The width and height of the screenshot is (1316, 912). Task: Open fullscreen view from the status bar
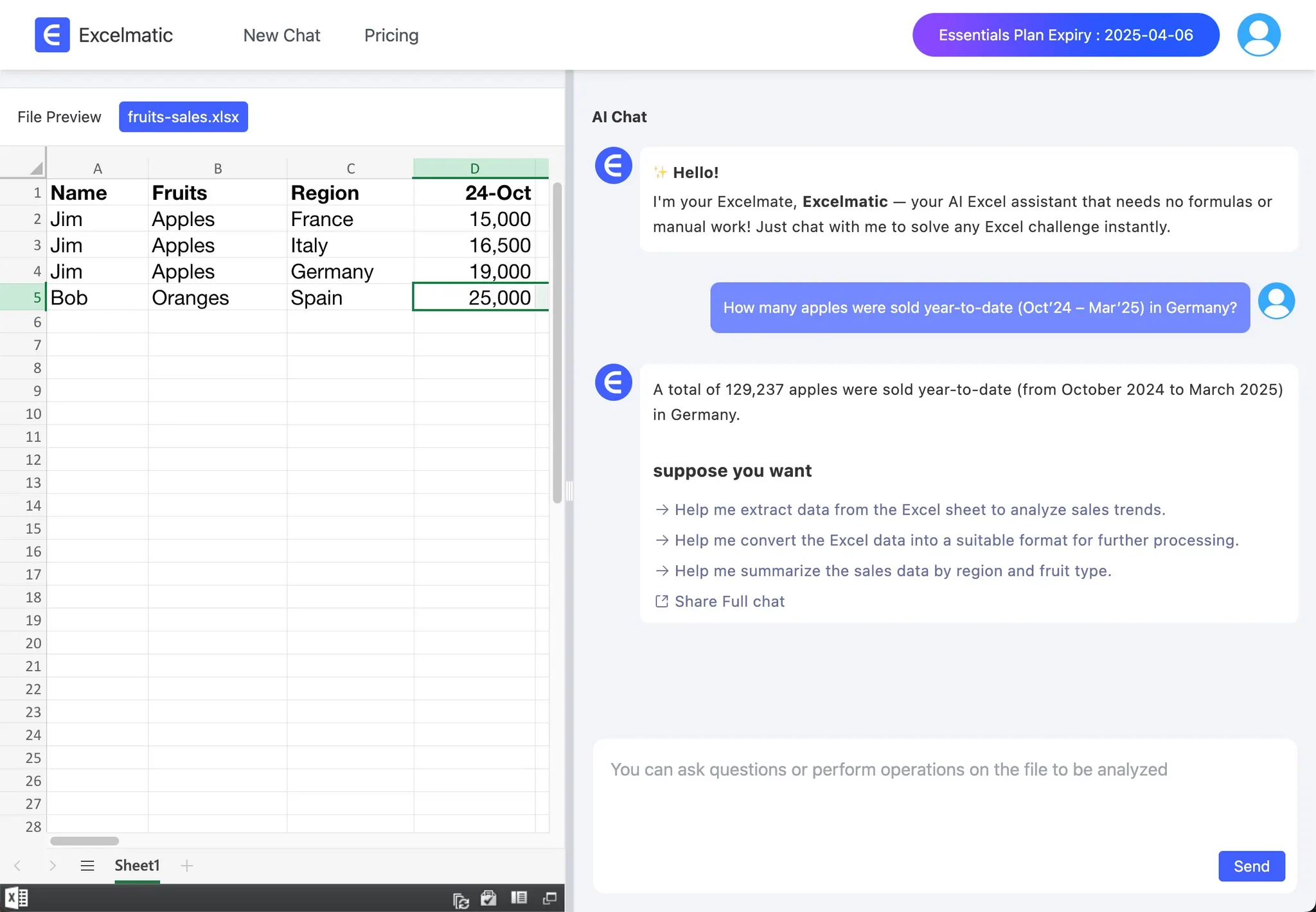[550, 897]
